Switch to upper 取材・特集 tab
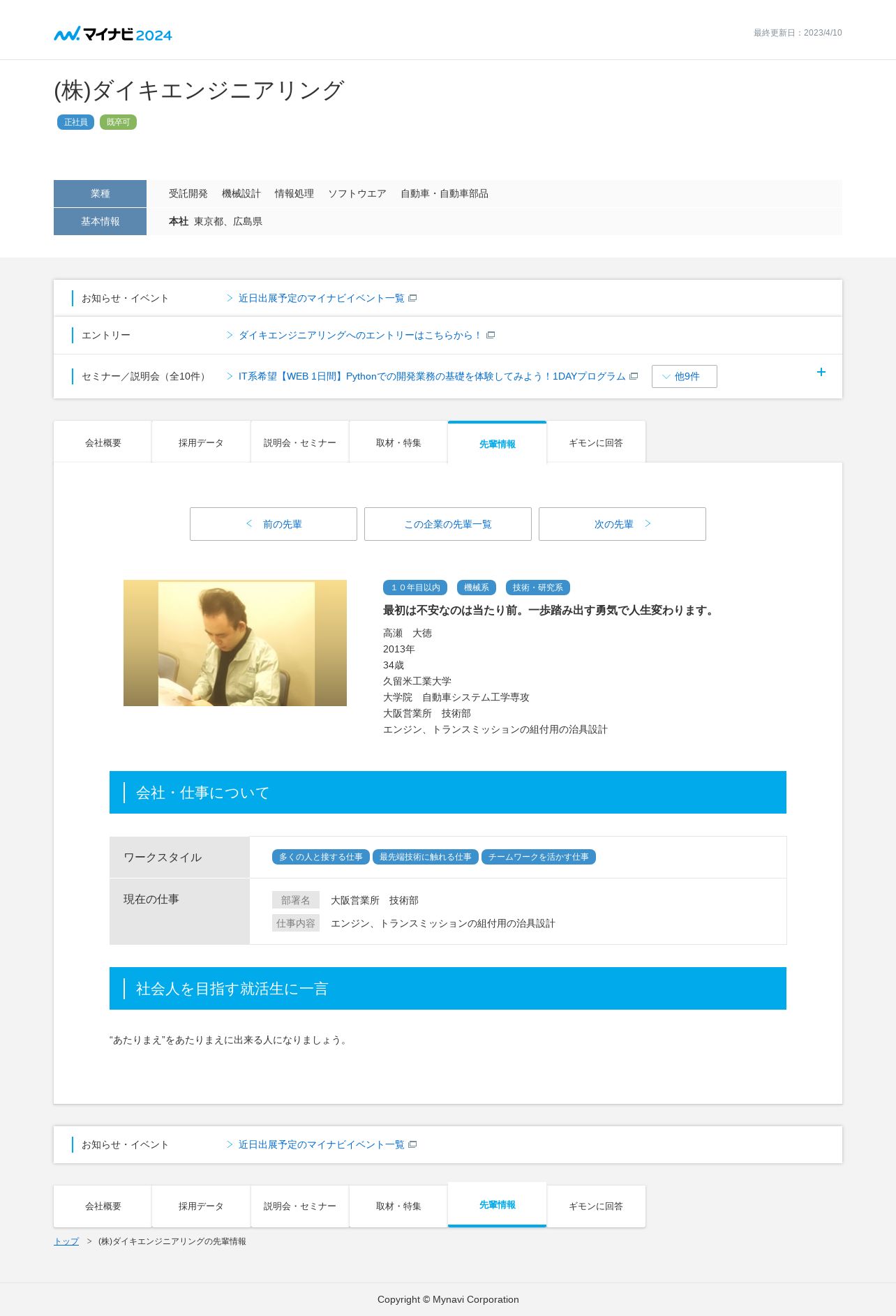 pos(398,442)
